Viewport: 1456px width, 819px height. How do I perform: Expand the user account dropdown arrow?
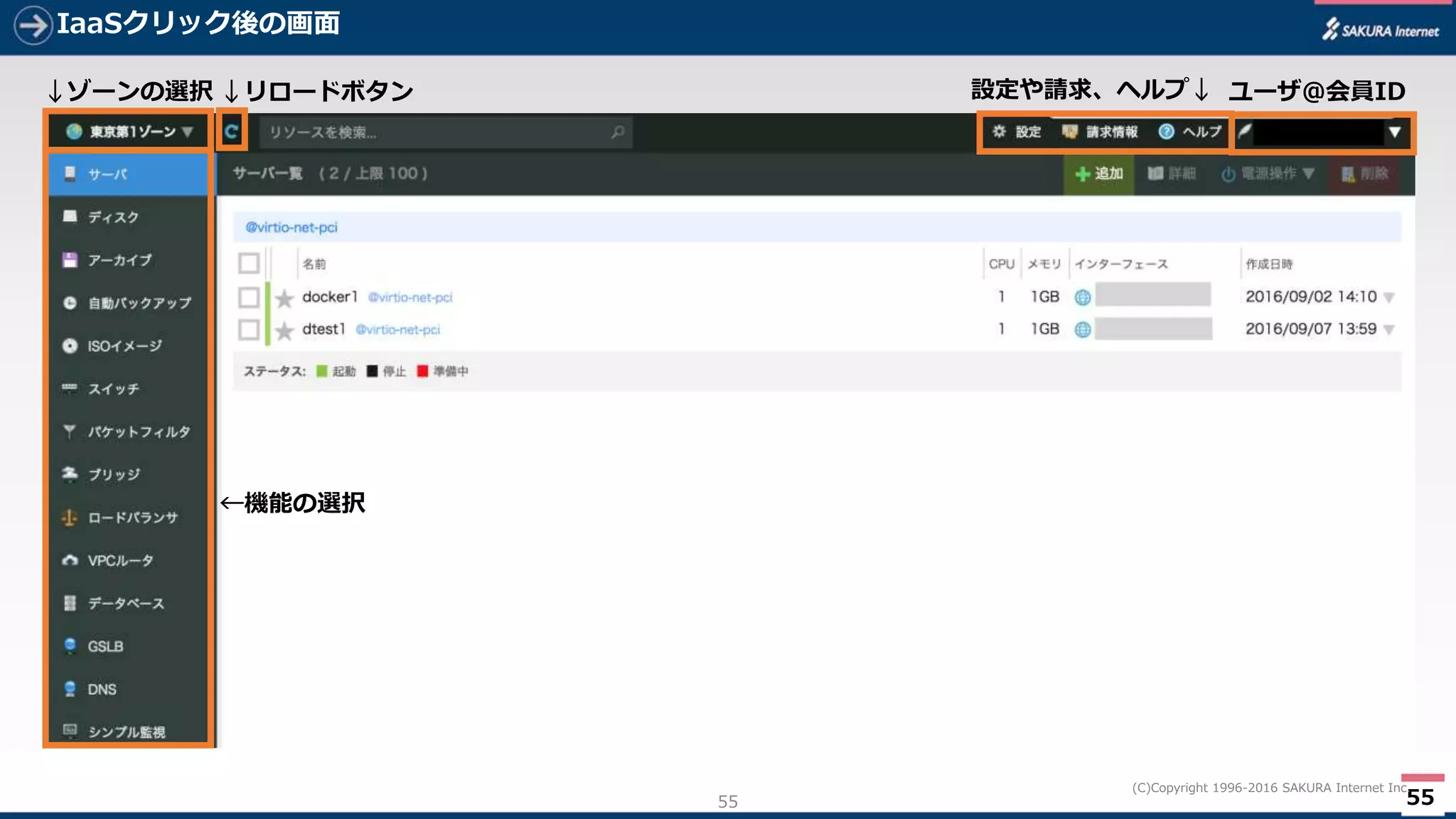1395,132
